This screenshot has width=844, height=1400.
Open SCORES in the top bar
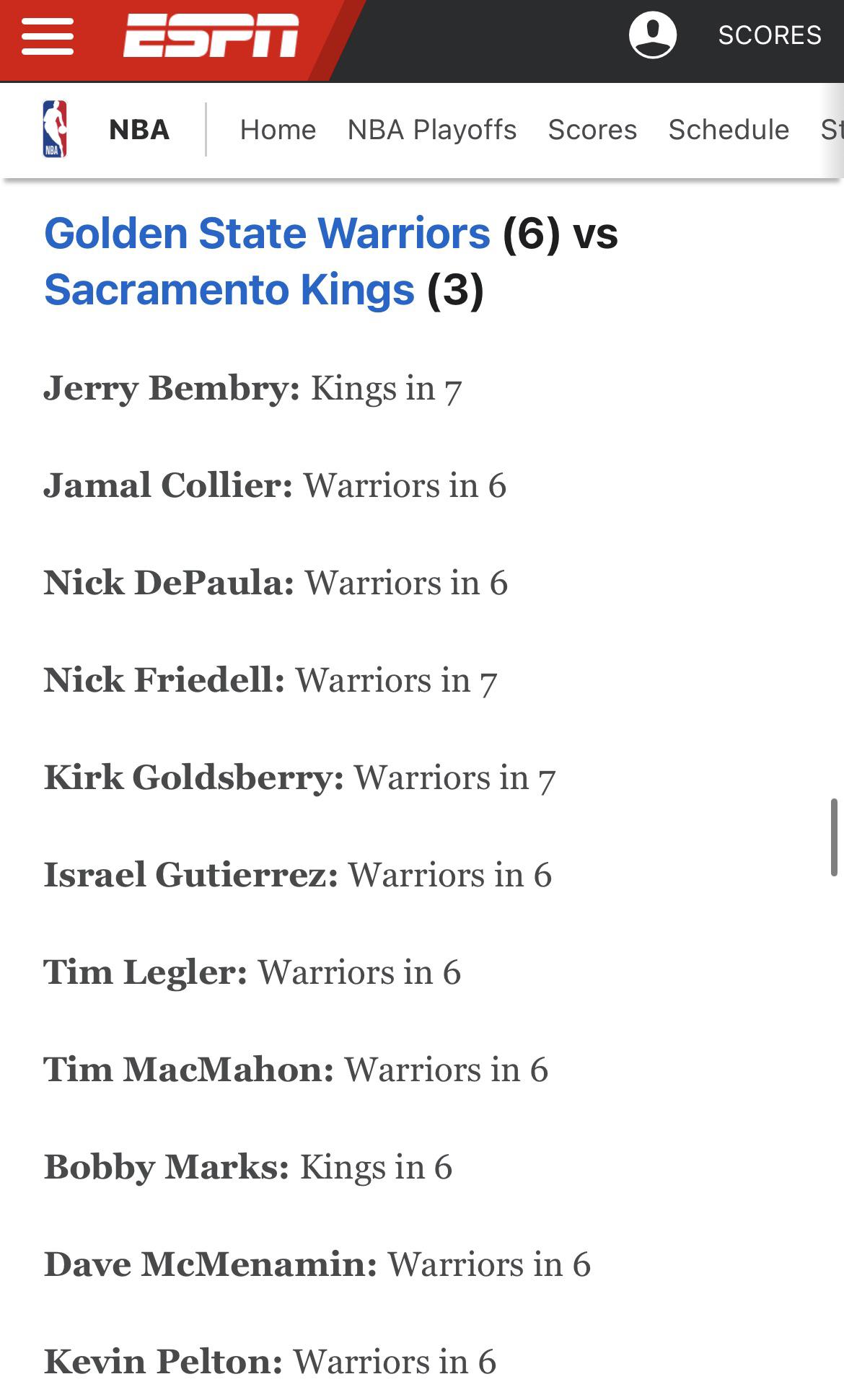pos(769,35)
